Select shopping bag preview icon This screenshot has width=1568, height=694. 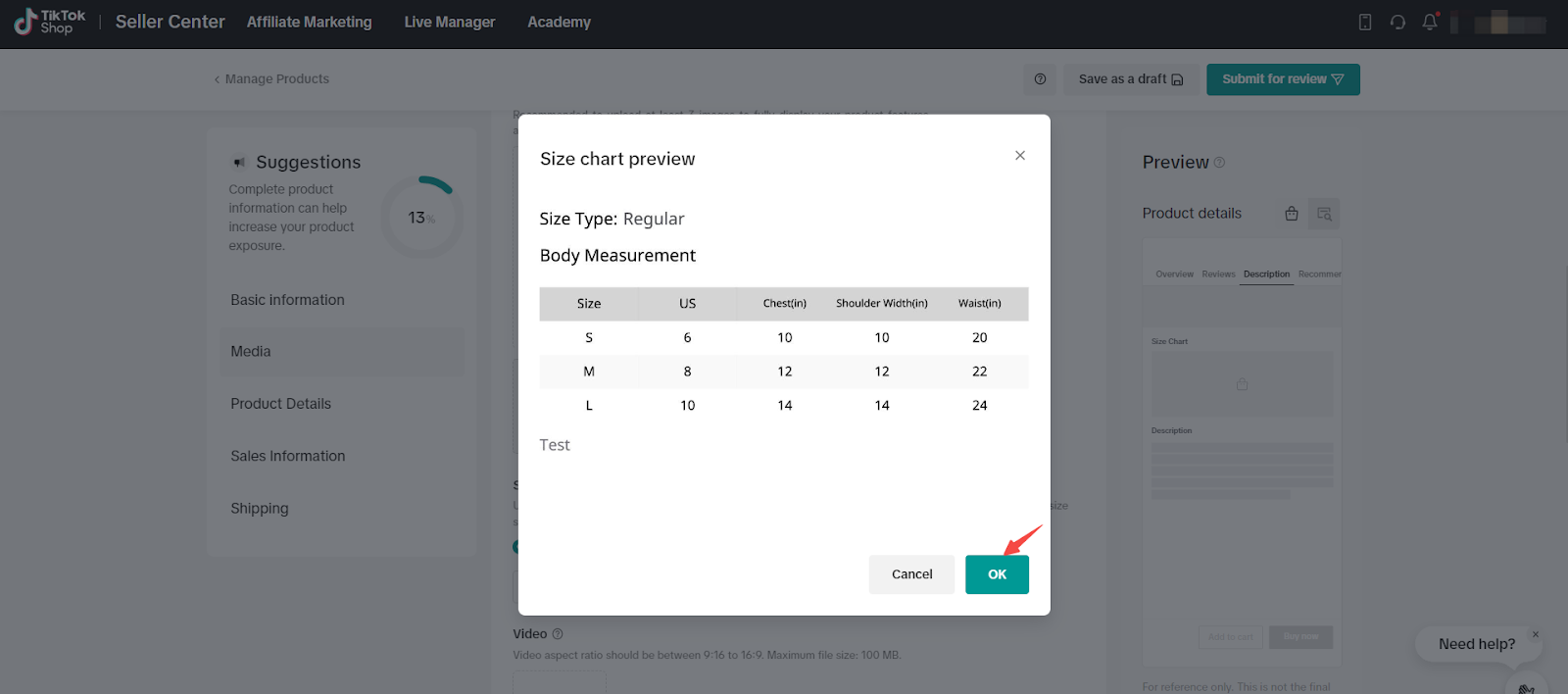(x=1292, y=214)
